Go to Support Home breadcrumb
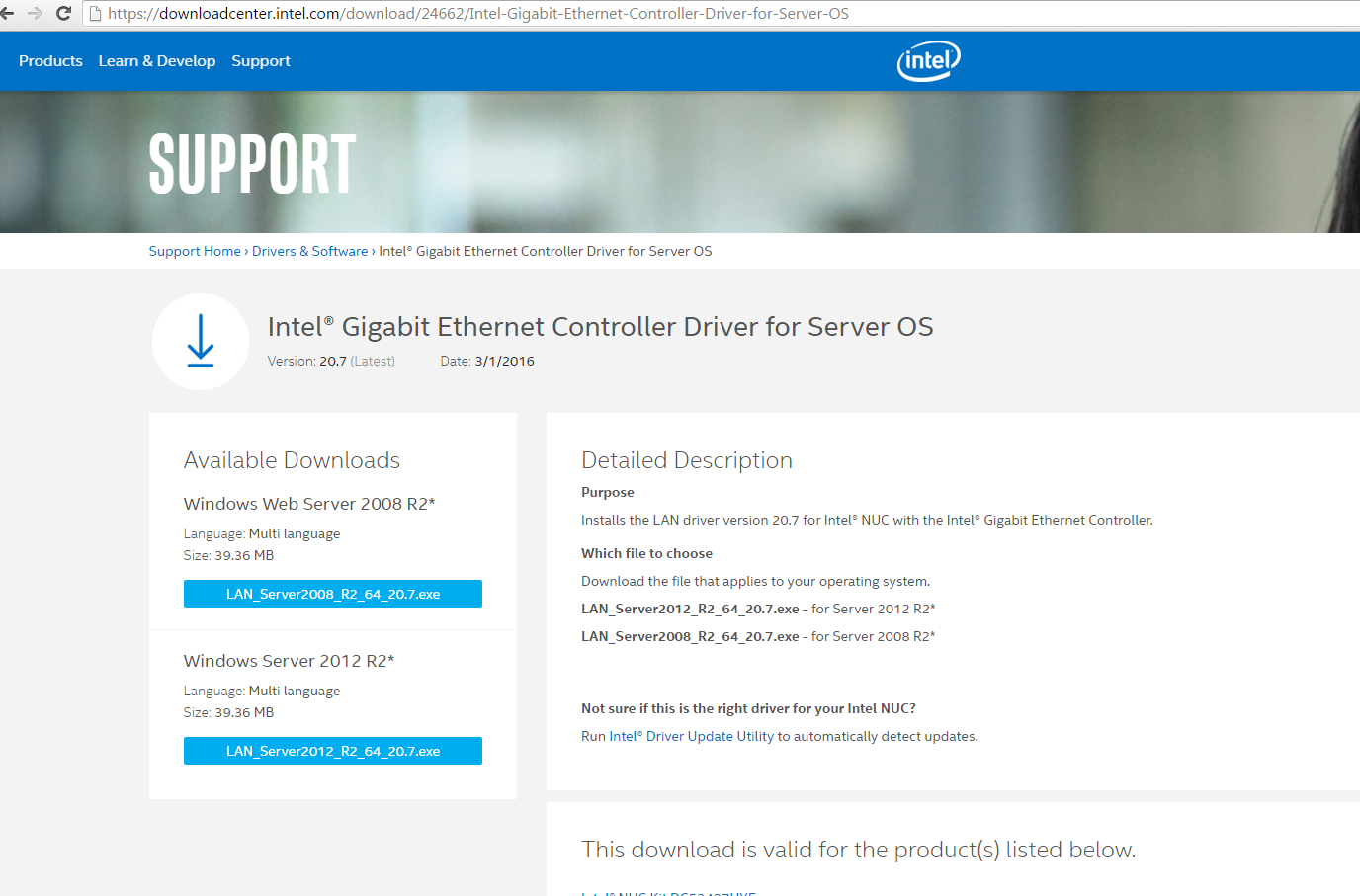 [x=195, y=251]
